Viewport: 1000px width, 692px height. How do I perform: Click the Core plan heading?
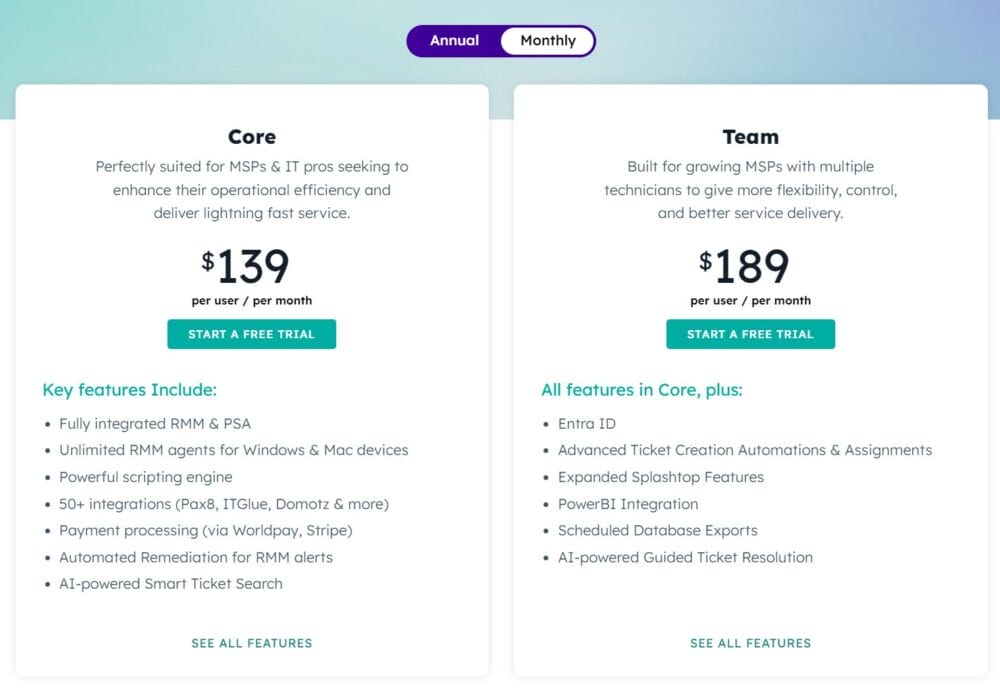(251, 137)
